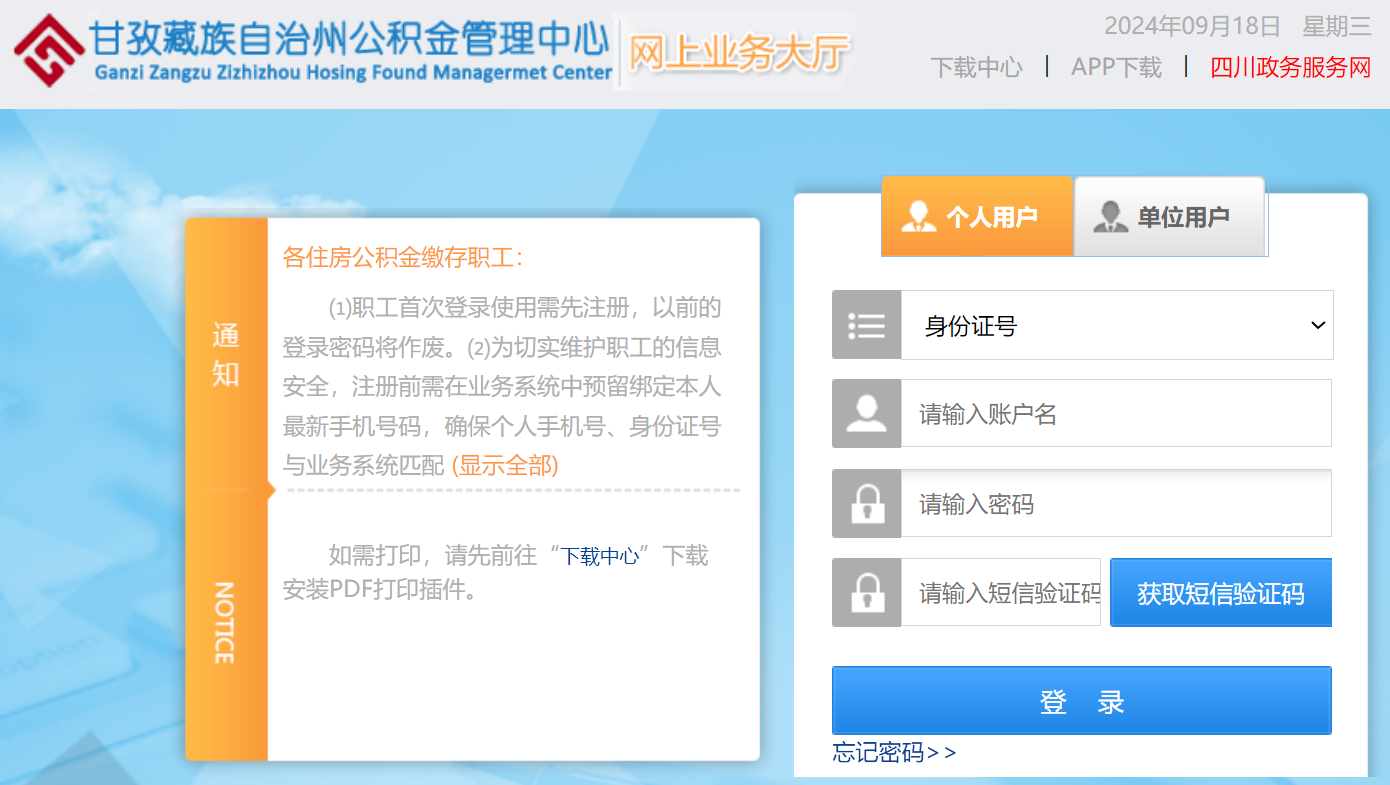Screen dimensions: 1390x785
Task: Click the person icon on the 单位用户 tab
Action: (x=1110, y=216)
